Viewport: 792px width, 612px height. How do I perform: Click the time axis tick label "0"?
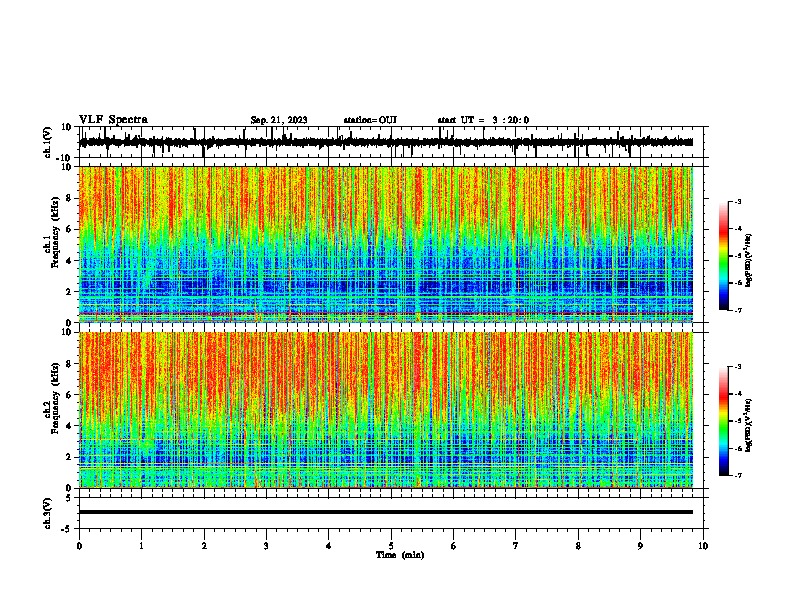point(79,546)
